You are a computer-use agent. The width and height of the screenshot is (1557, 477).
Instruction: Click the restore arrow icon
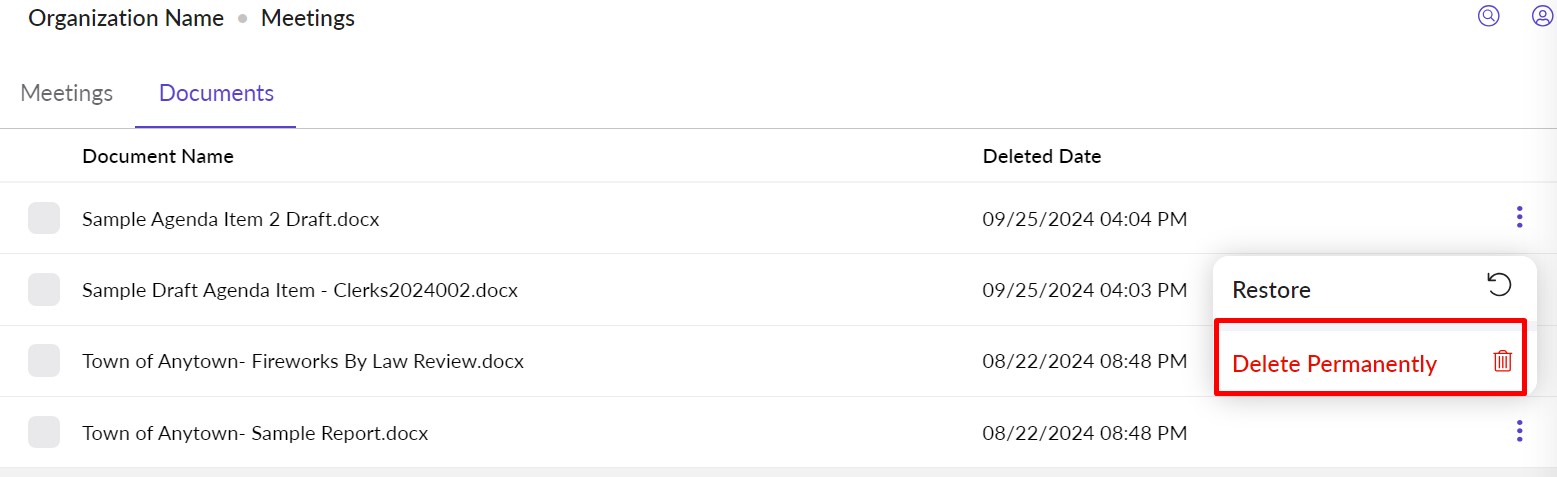click(1499, 286)
